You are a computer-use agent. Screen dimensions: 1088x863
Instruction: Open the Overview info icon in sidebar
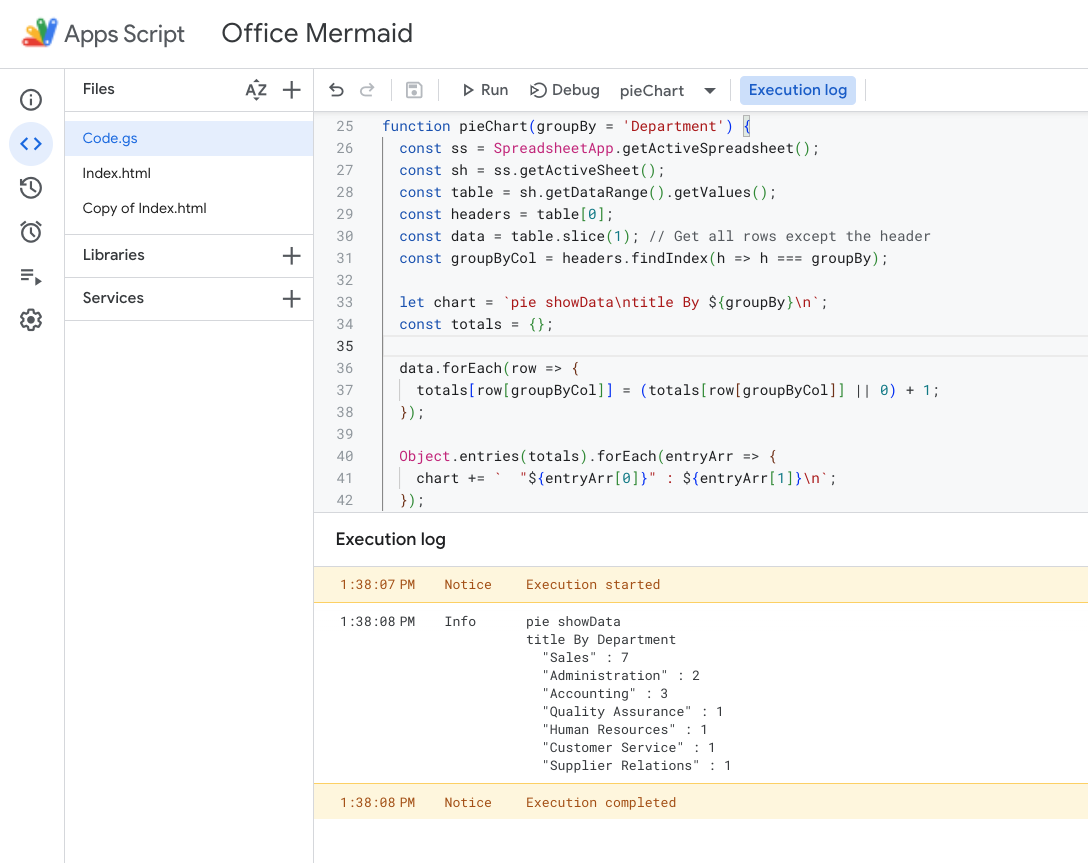click(31, 100)
